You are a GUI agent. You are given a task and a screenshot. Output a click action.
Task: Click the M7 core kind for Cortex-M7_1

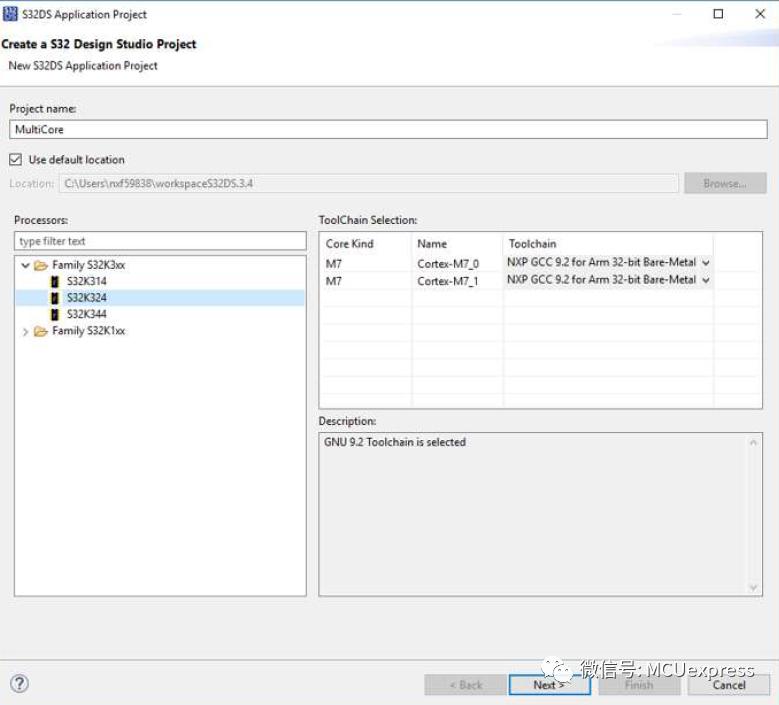tap(333, 281)
